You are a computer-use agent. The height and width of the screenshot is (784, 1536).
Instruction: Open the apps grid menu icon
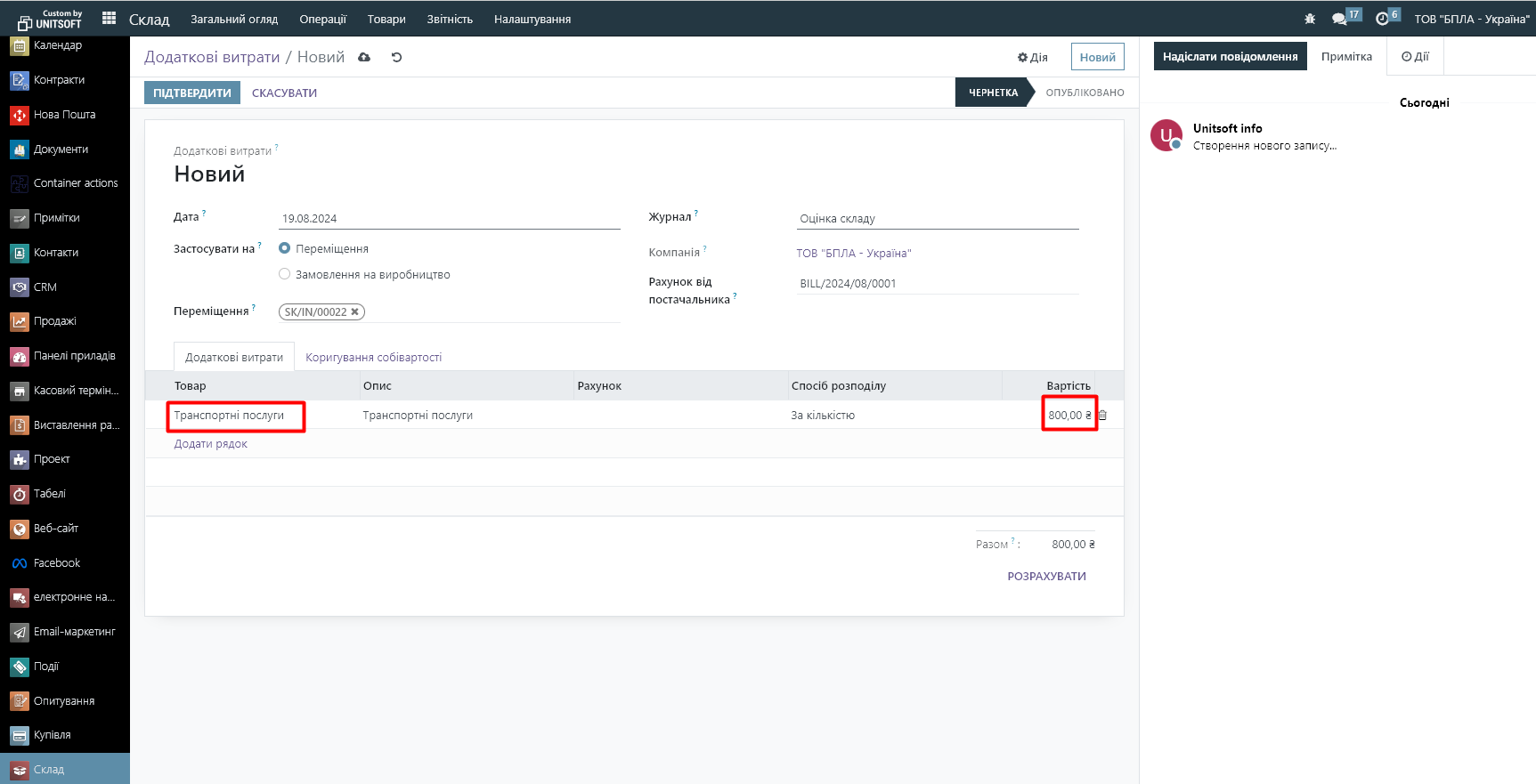tap(109, 18)
